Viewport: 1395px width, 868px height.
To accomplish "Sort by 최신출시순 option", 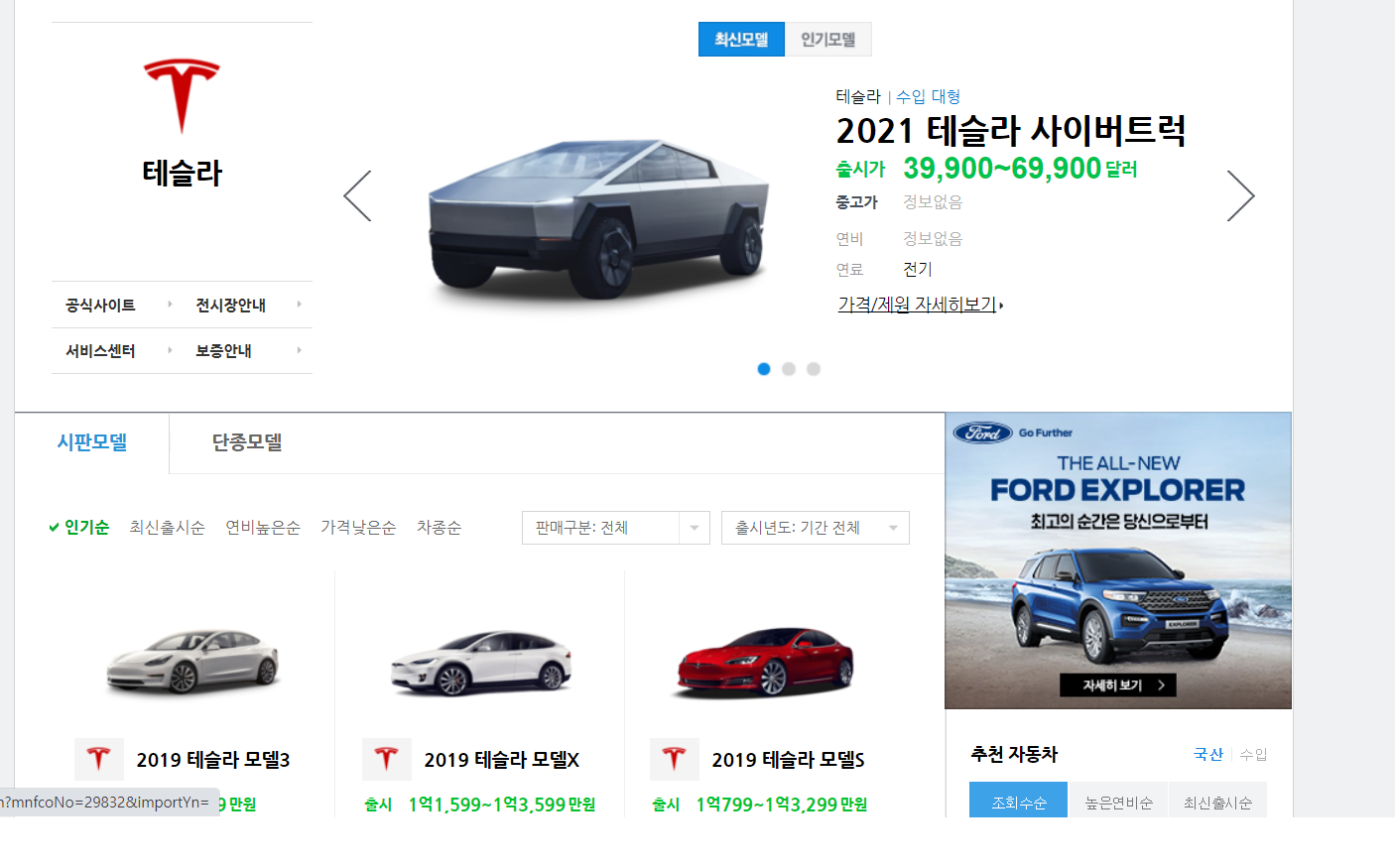I will tap(167, 528).
